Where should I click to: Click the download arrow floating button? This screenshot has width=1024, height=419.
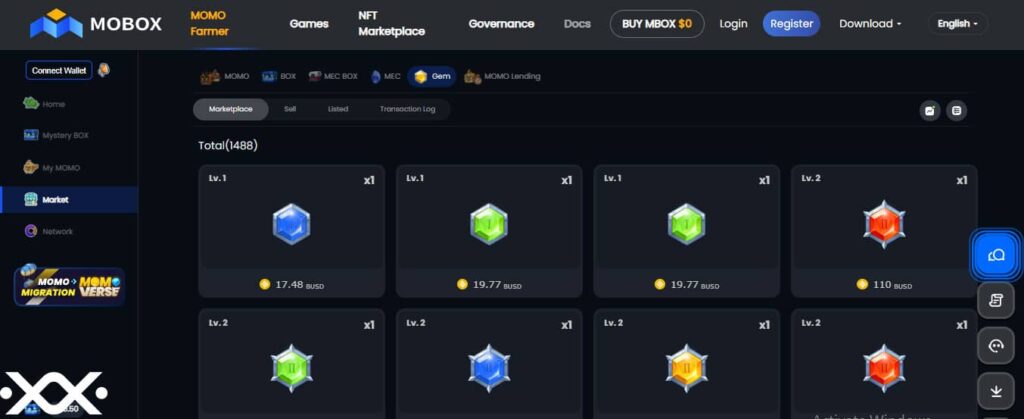(996, 391)
